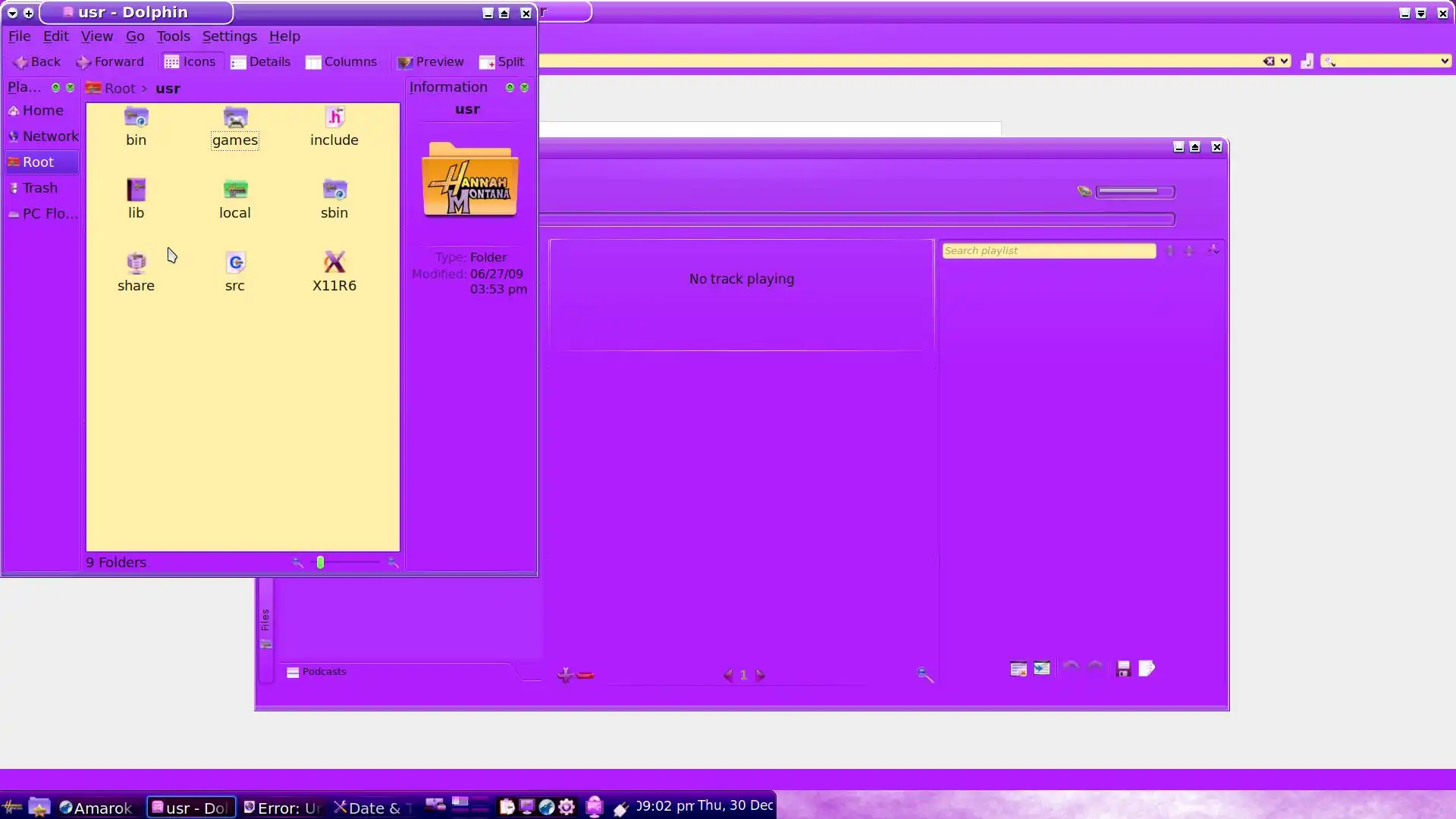Viewport: 1456px width, 819px height.
Task: Select the include folder icon
Action: tap(334, 118)
